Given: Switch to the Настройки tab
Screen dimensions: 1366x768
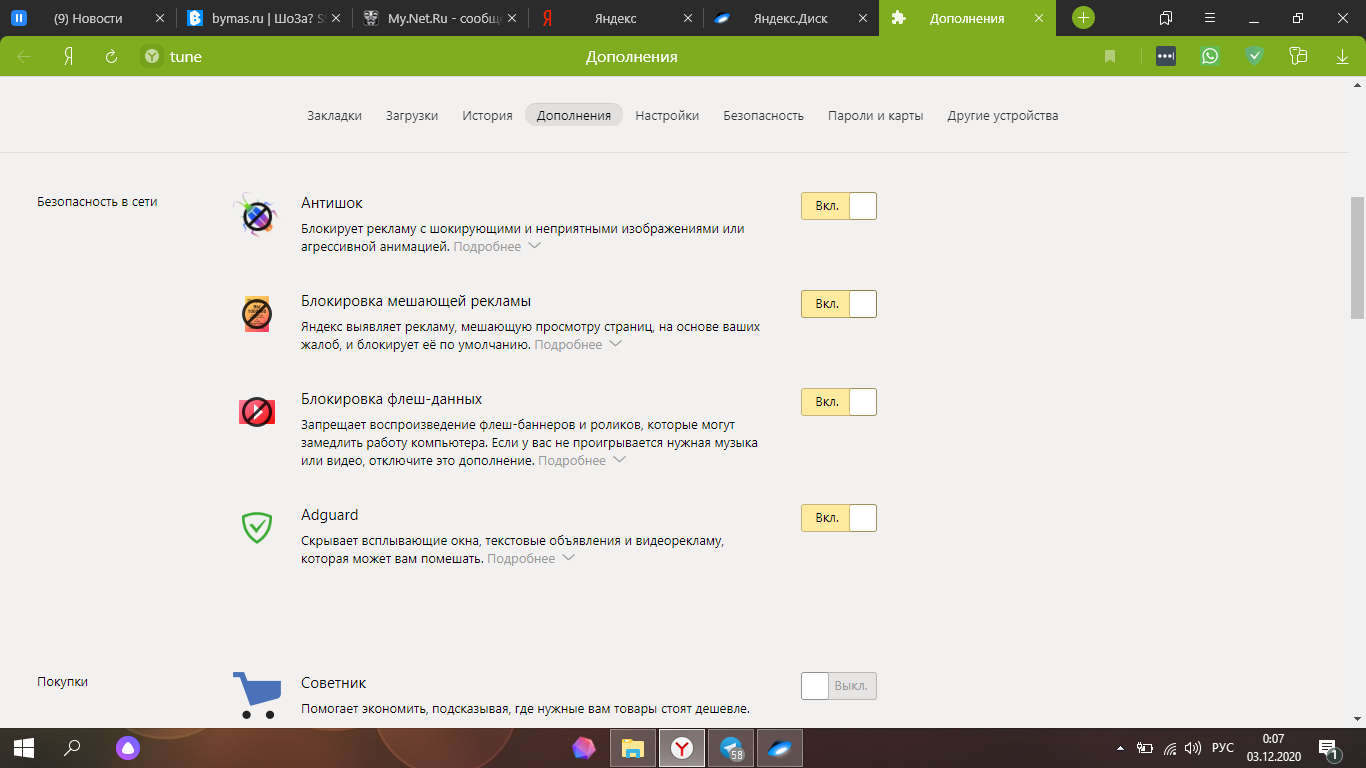Looking at the screenshot, I should [x=667, y=115].
